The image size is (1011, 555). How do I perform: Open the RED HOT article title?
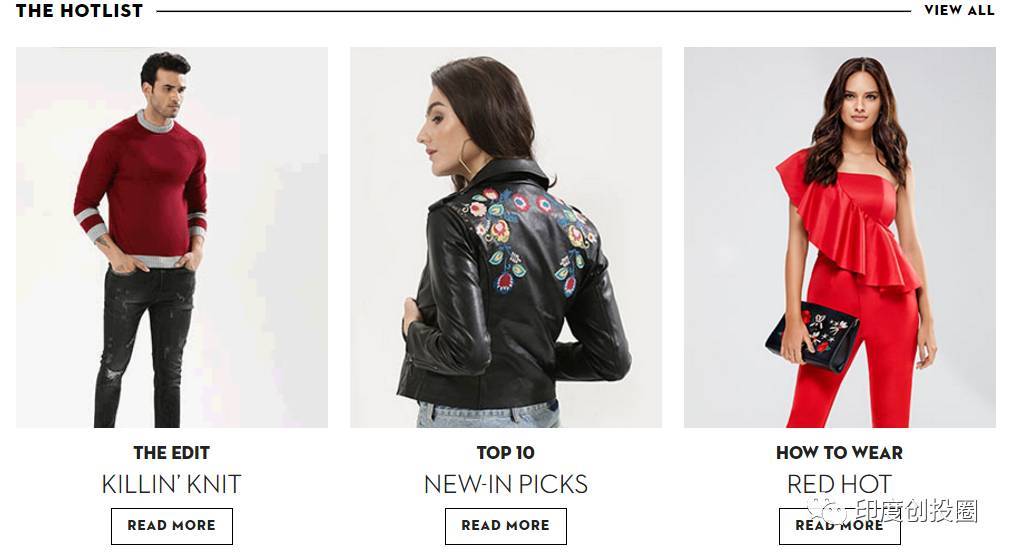tap(839, 484)
